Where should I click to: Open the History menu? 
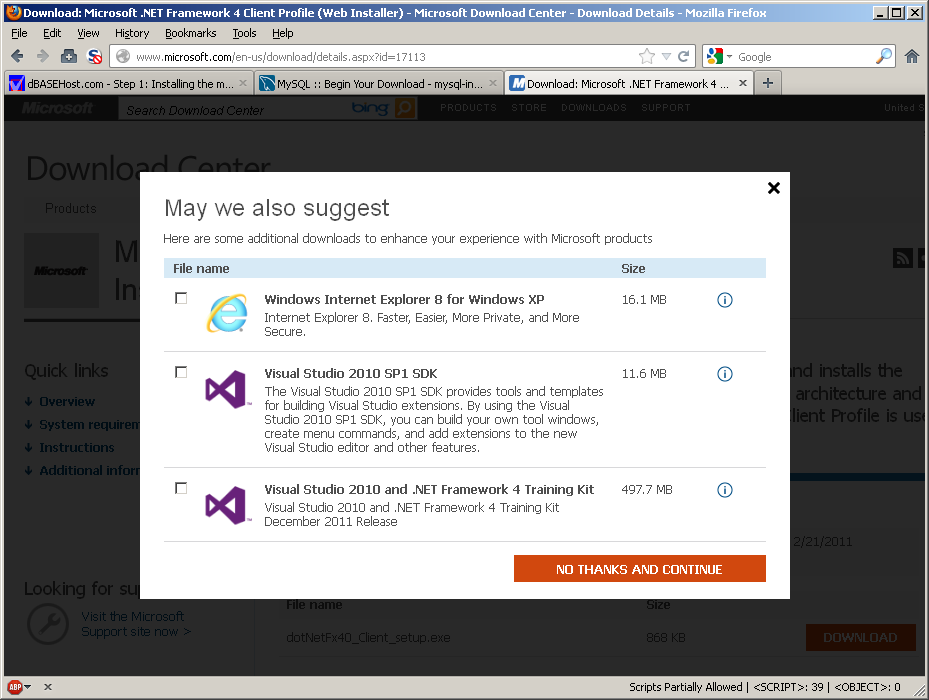132,33
